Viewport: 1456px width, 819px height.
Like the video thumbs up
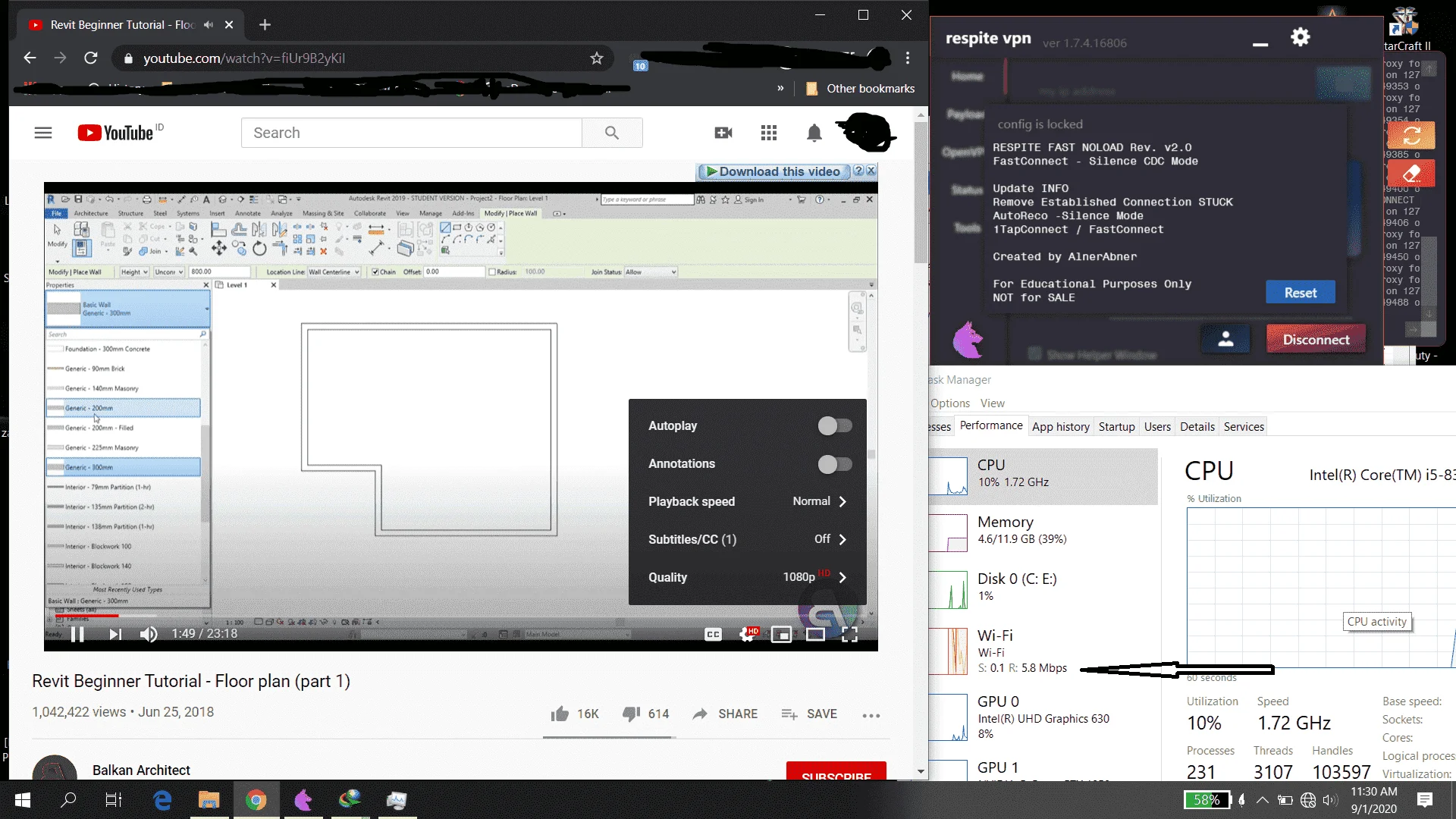(574, 714)
